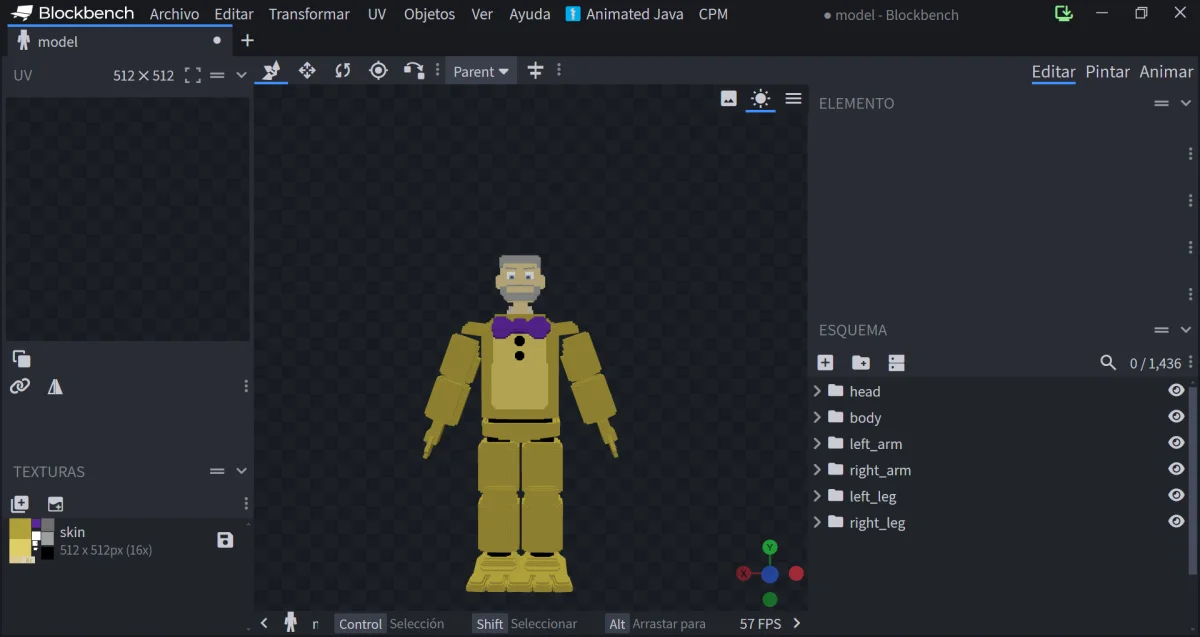The width and height of the screenshot is (1200, 637).
Task: Expand the head group
Action: tap(817, 391)
